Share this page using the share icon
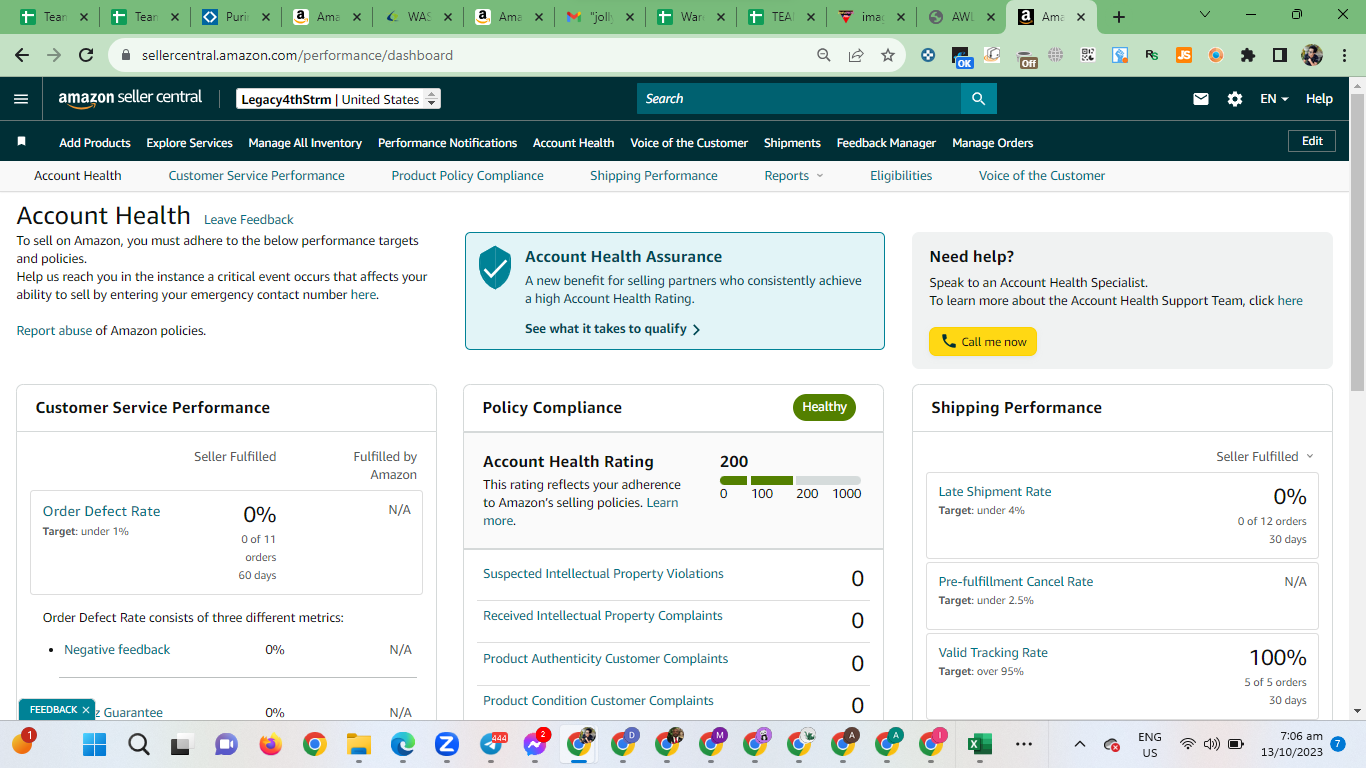 856,56
